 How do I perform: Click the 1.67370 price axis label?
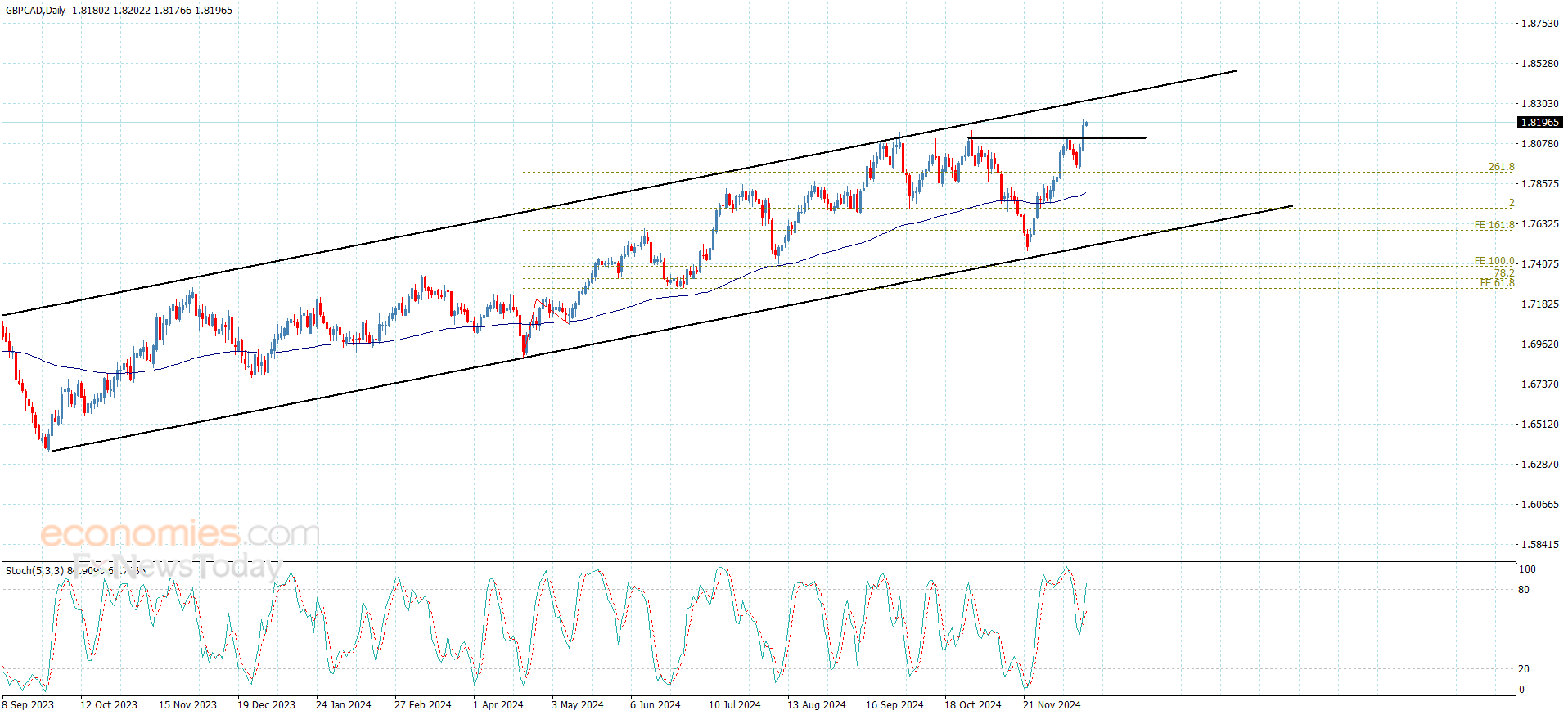pos(1539,384)
